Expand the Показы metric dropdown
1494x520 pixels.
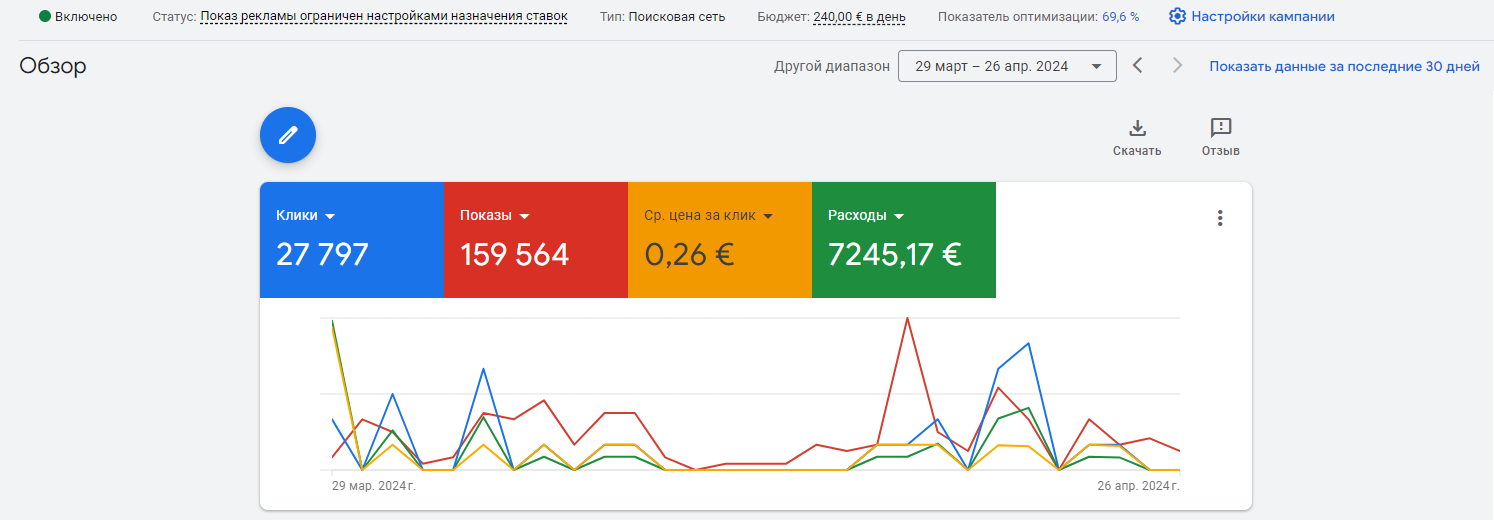(524, 216)
